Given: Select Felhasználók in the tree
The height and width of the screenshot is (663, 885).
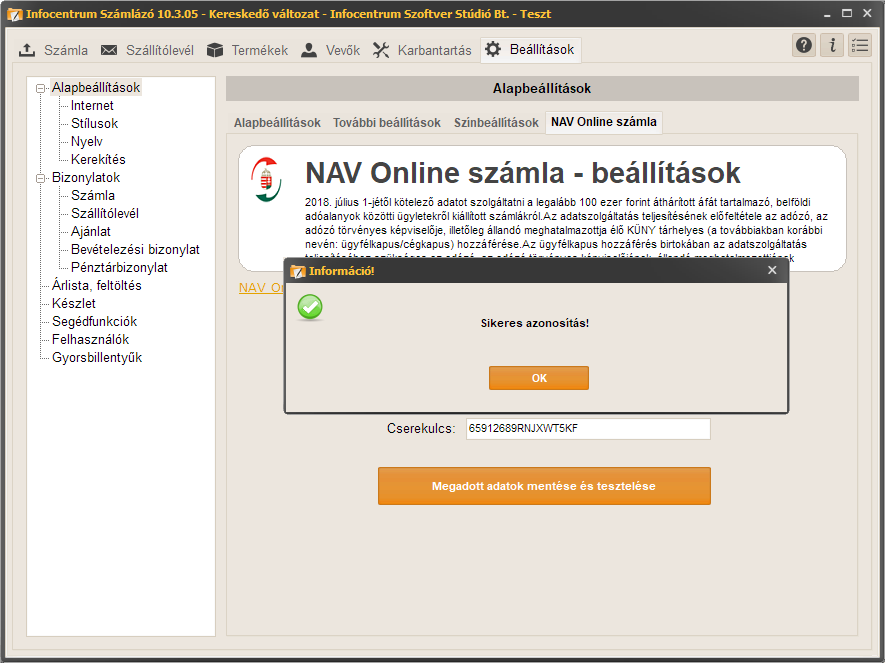Looking at the screenshot, I should (90, 340).
